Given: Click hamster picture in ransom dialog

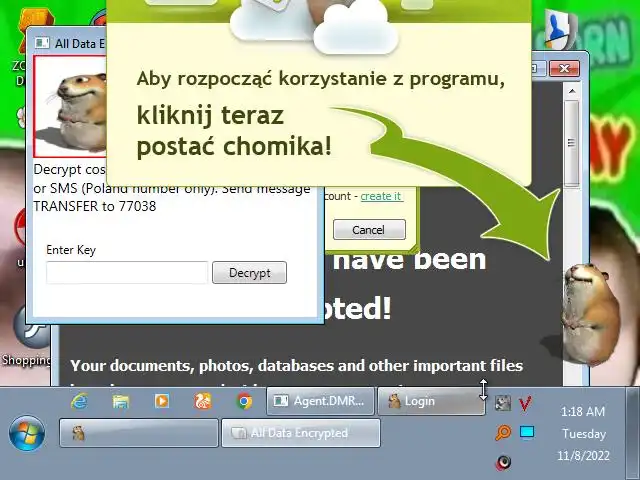Looking at the screenshot, I should [x=70, y=107].
